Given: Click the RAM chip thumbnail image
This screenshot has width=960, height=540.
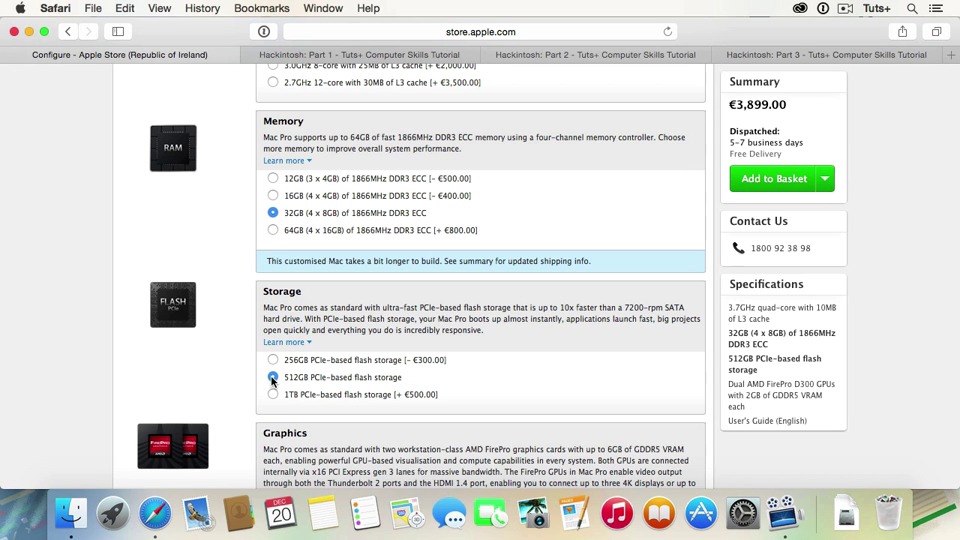Looking at the screenshot, I should [x=173, y=148].
